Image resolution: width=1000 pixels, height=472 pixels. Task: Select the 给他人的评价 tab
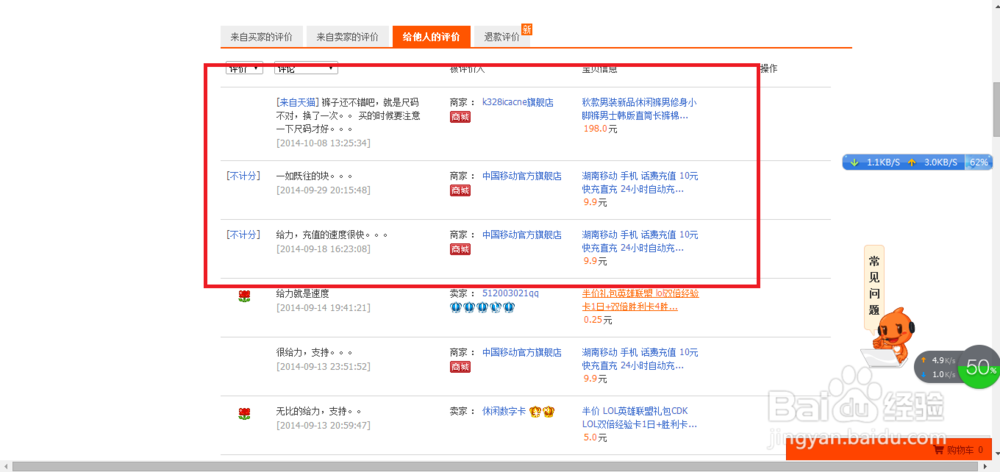point(431,37)
